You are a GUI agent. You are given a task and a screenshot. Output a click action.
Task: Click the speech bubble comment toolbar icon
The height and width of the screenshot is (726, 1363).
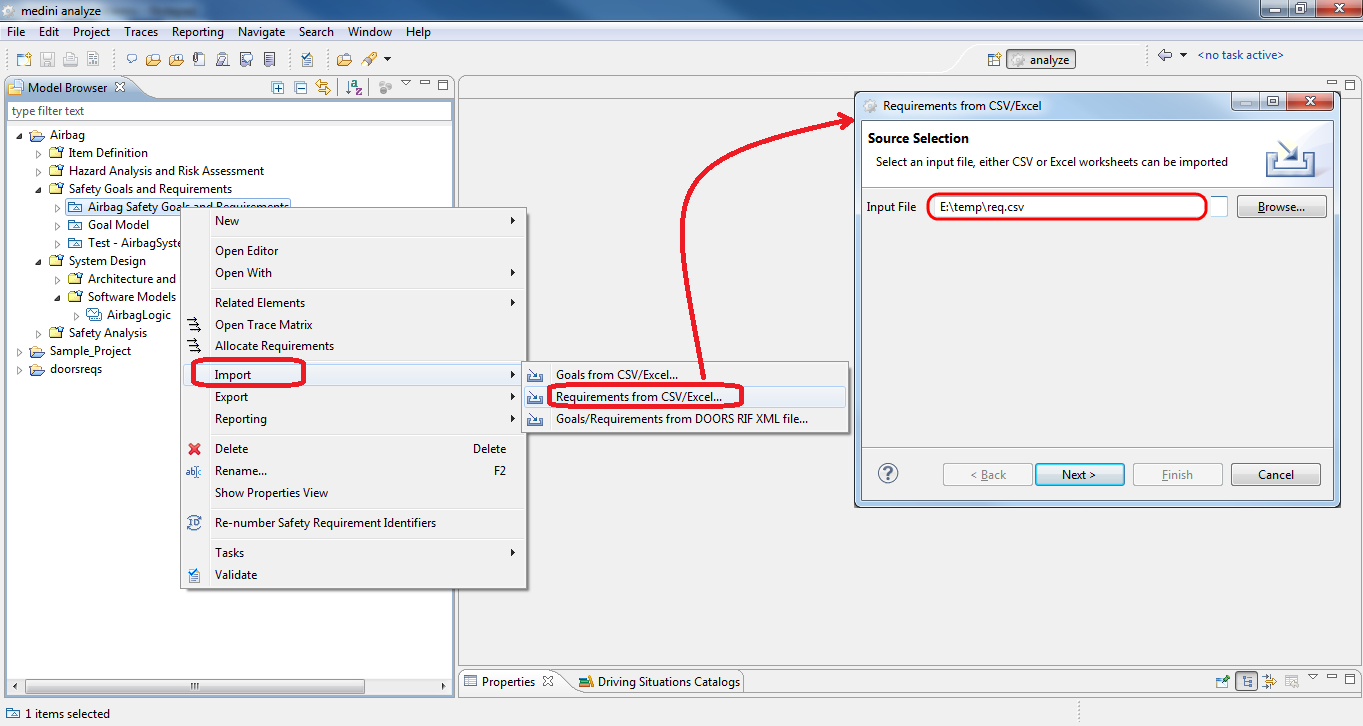pyautogui.click(x=132, y=60)
